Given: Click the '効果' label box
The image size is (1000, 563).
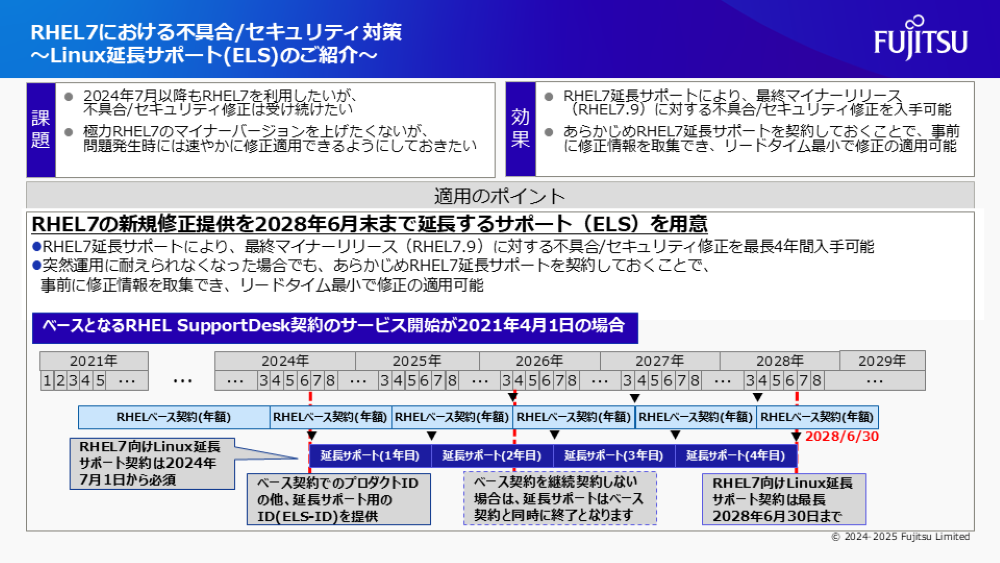Looking at the screenshot, I should [520, 129].
